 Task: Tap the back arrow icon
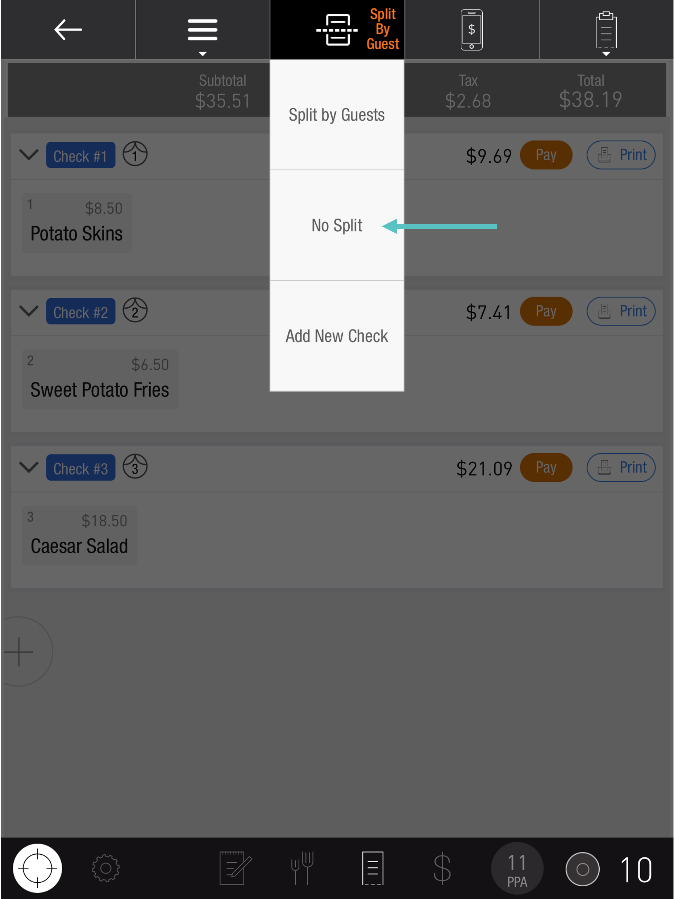pos(68,30)
